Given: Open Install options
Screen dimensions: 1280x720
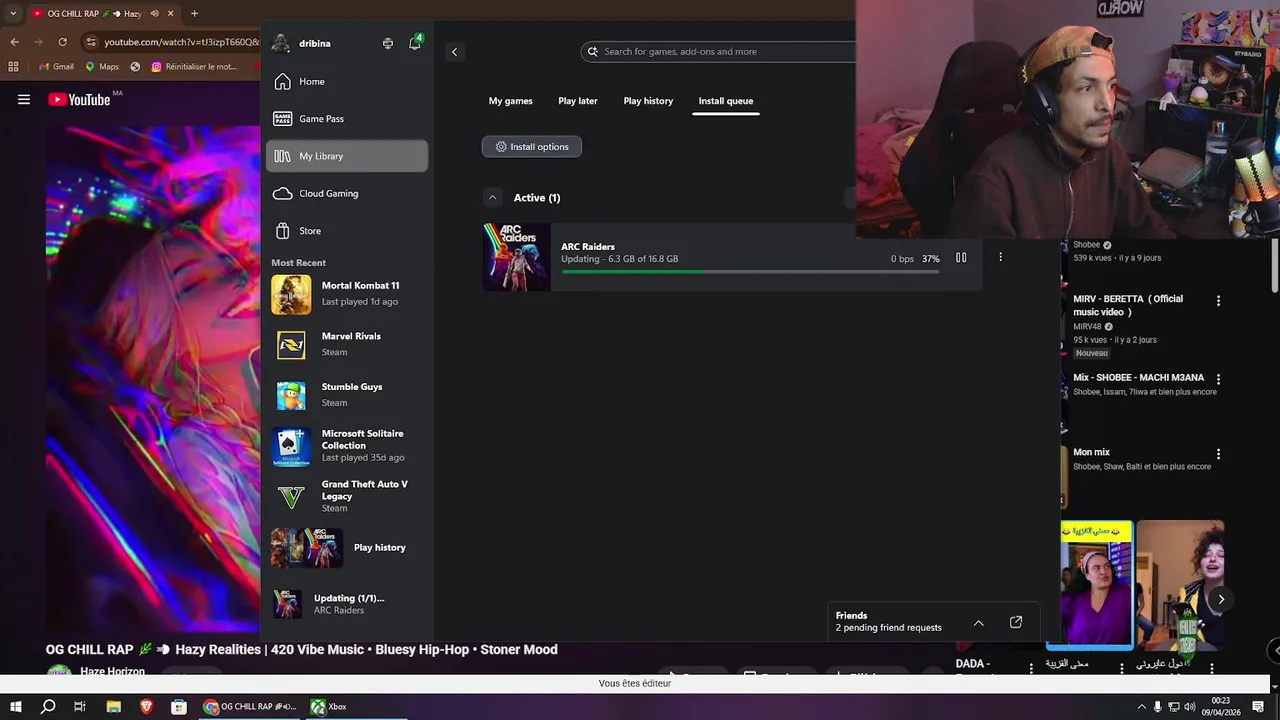Looking at the screenshot, I should coord(532,147).
